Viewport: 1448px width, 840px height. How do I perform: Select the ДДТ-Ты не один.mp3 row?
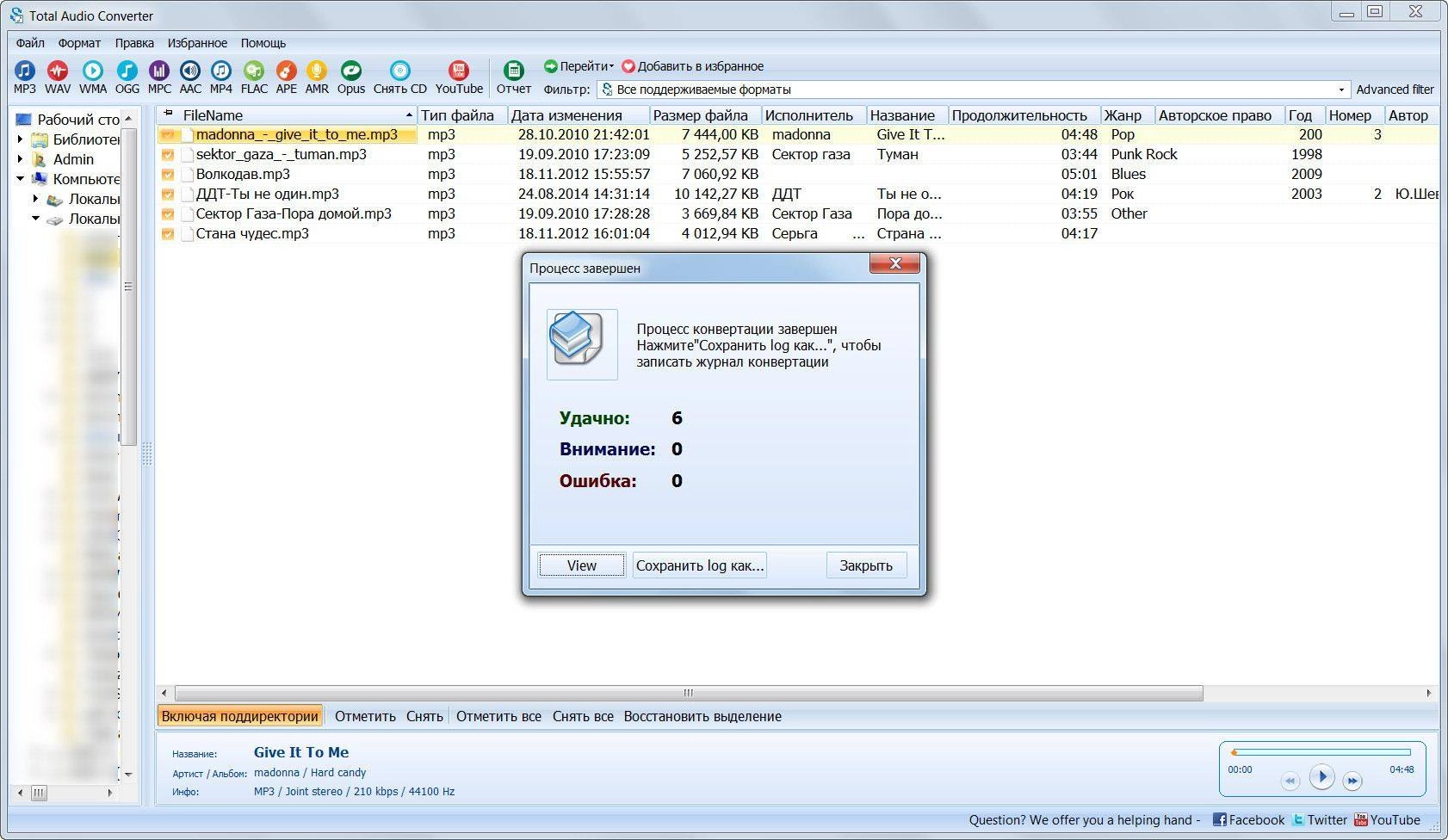point(797,195)
